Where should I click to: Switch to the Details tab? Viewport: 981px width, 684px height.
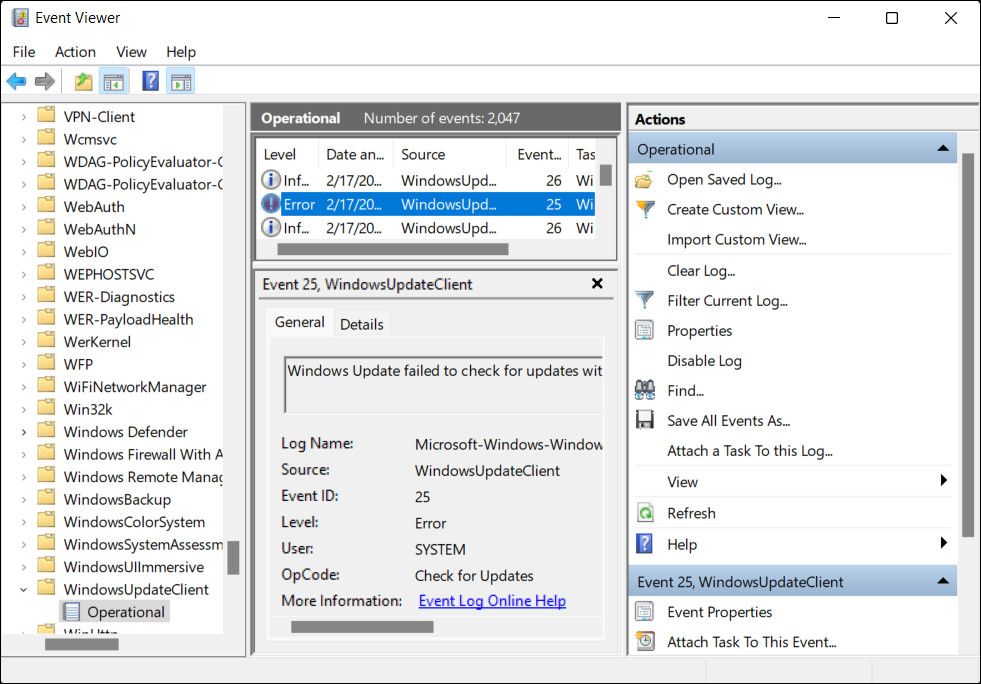[362, 324]
